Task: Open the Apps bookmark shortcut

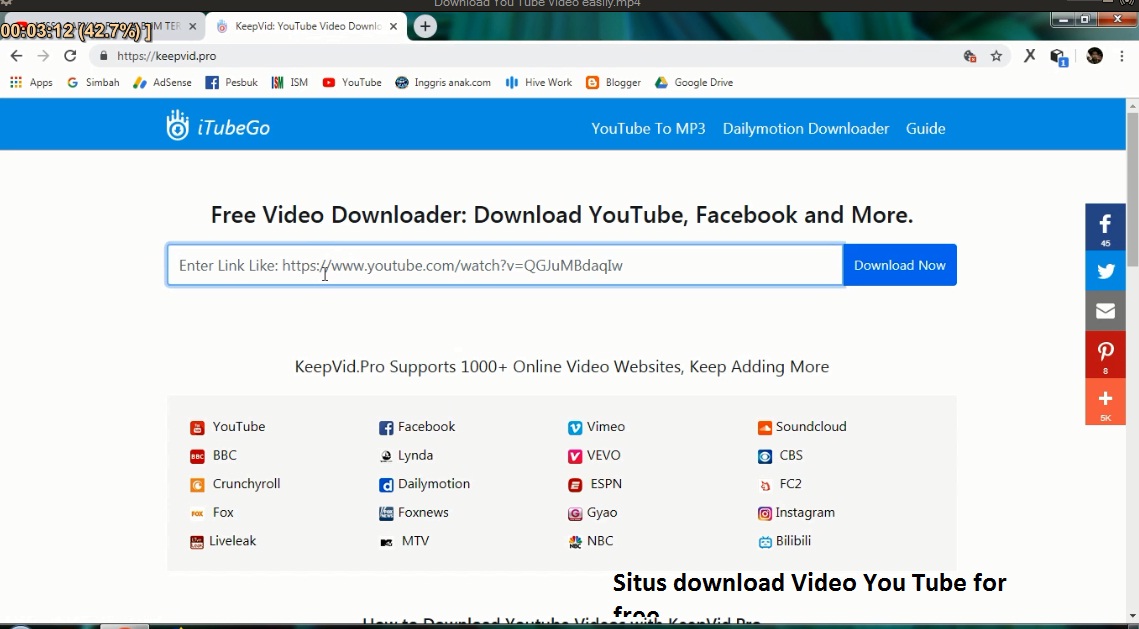Action: pos(31,83)
